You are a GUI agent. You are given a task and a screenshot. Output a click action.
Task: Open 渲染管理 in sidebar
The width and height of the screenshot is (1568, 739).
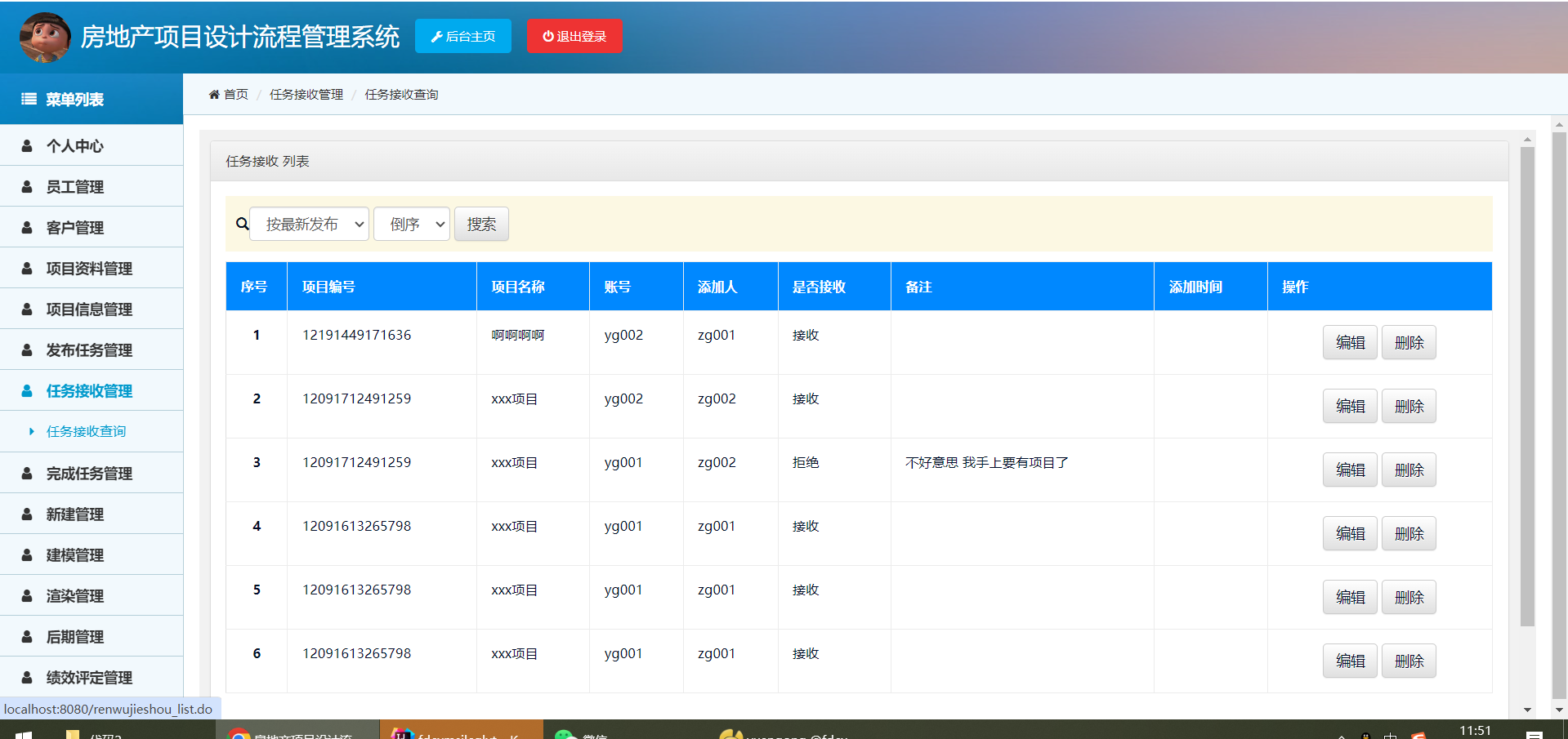point(92,595)
